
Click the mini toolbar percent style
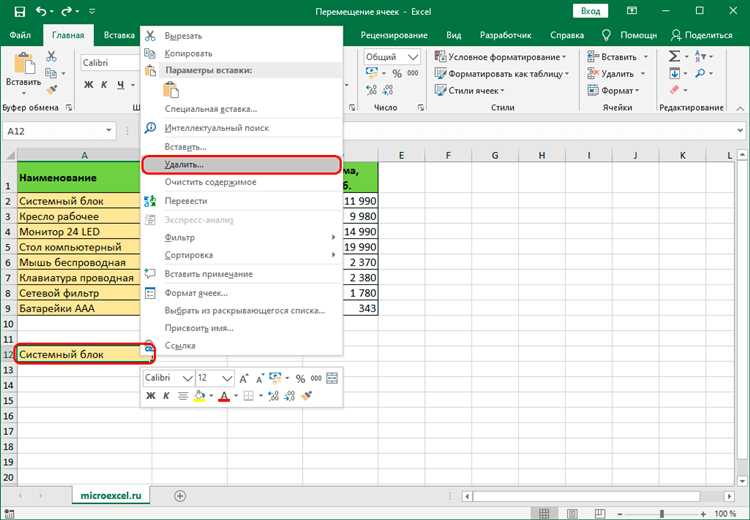[x=300, y=378]
